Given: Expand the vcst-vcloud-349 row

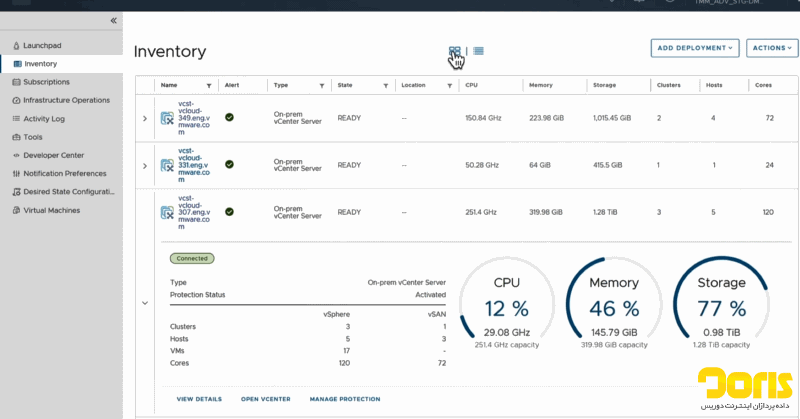Looking at the screenshot, I should [145, 118].
